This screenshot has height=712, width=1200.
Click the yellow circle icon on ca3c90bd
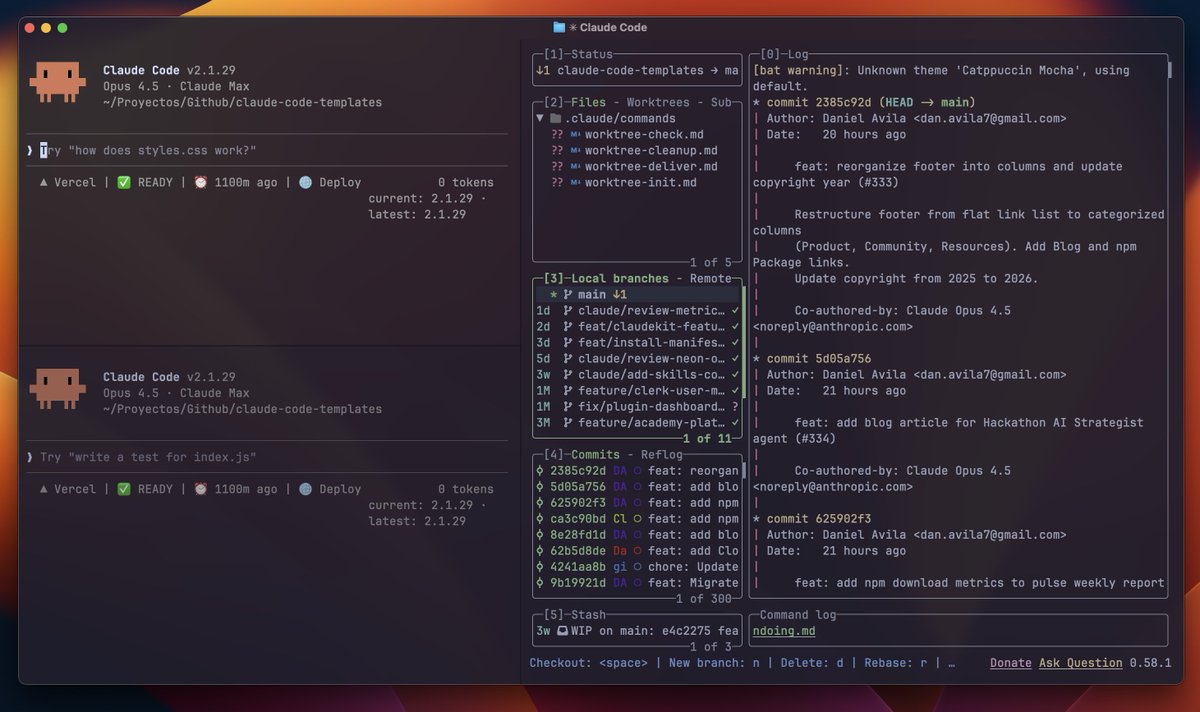pos(637,518)
